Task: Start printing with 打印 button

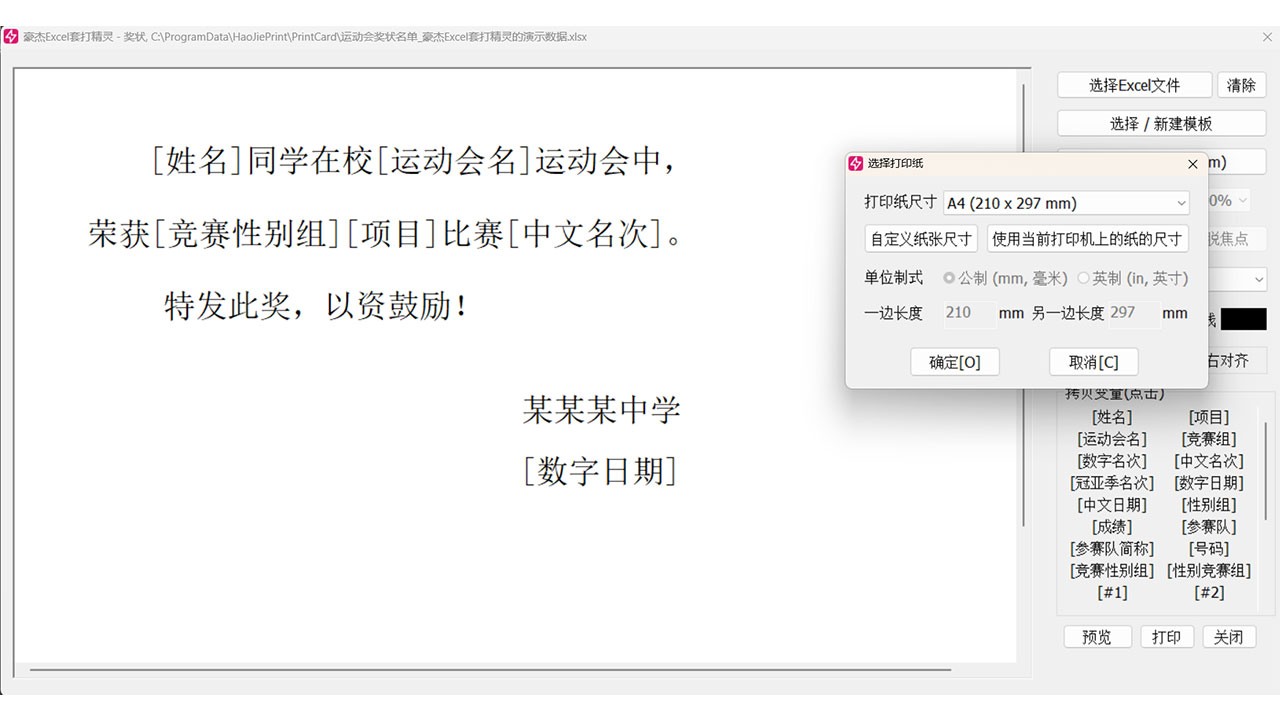Action: pyautogui.click(x=1167, y=636)
